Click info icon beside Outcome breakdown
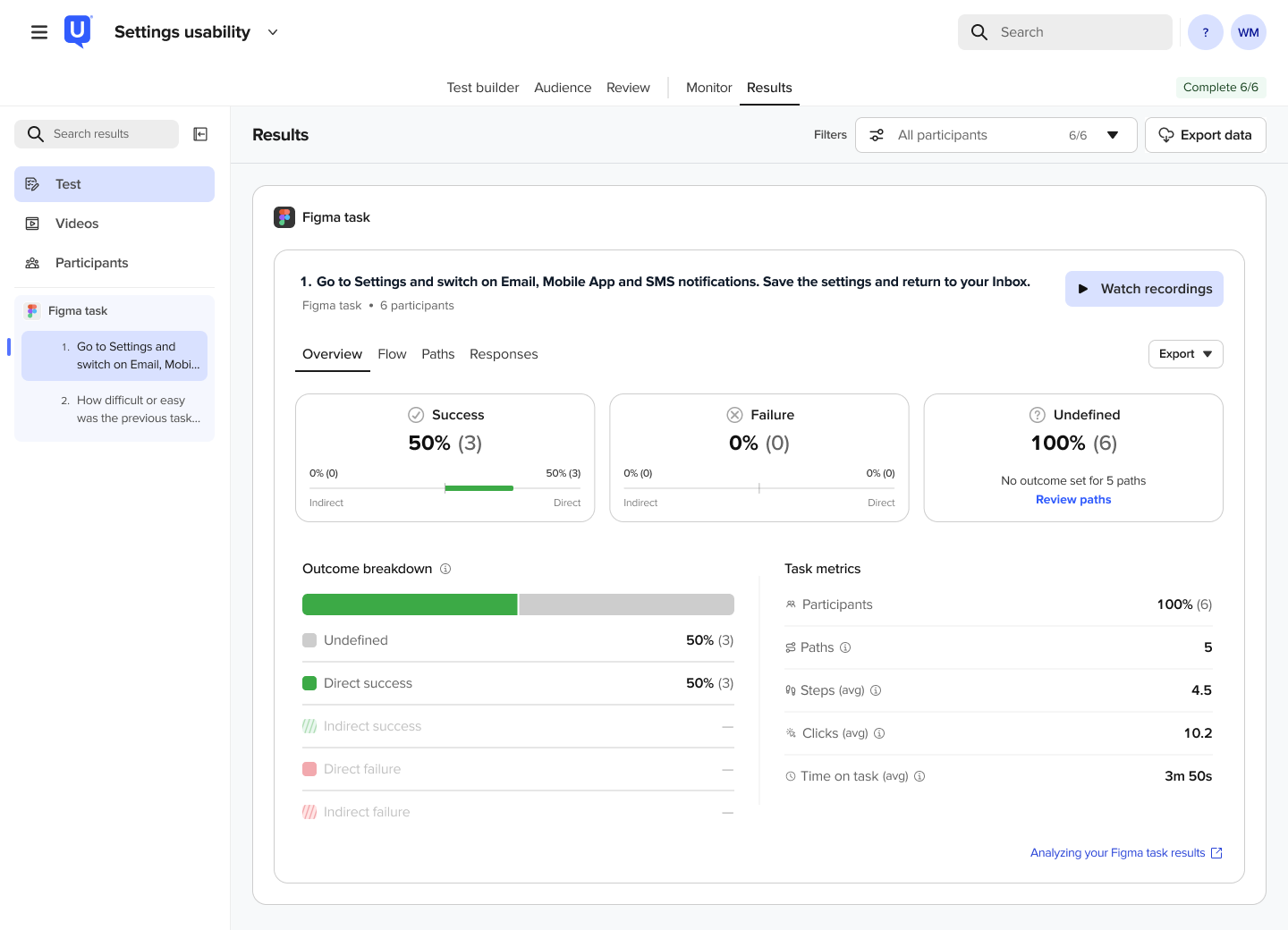Viewport: 1288px width, 930px height. pyautogui.click(x=445, y=569)
